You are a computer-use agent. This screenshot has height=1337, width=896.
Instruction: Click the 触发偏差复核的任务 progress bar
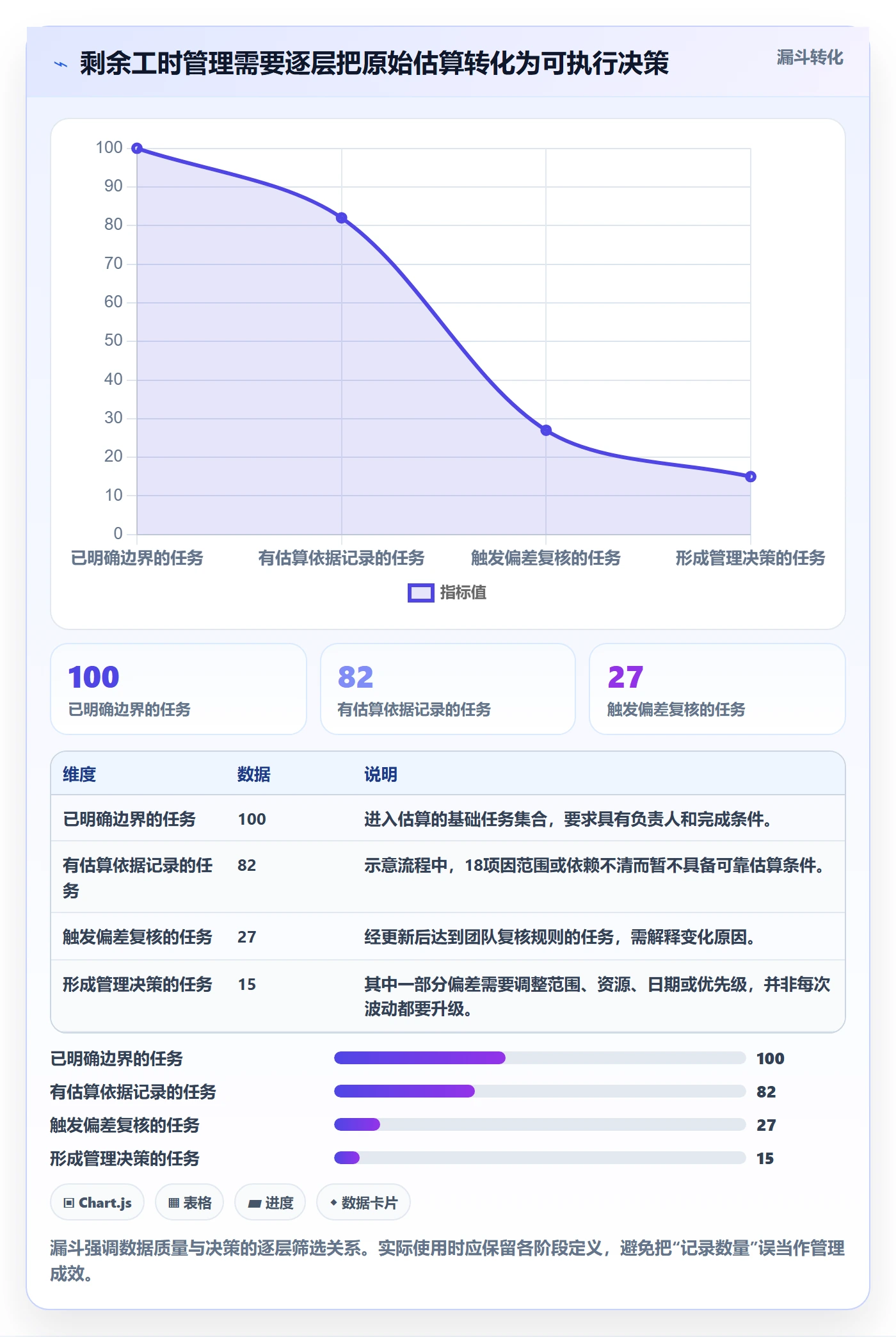(540, 1124)
